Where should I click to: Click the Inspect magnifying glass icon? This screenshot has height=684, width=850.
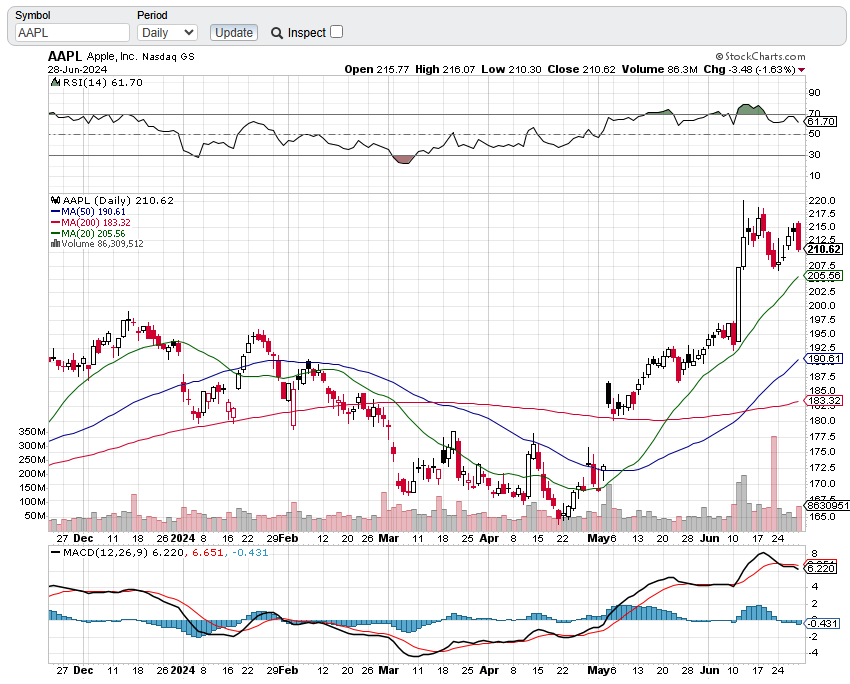277,33
